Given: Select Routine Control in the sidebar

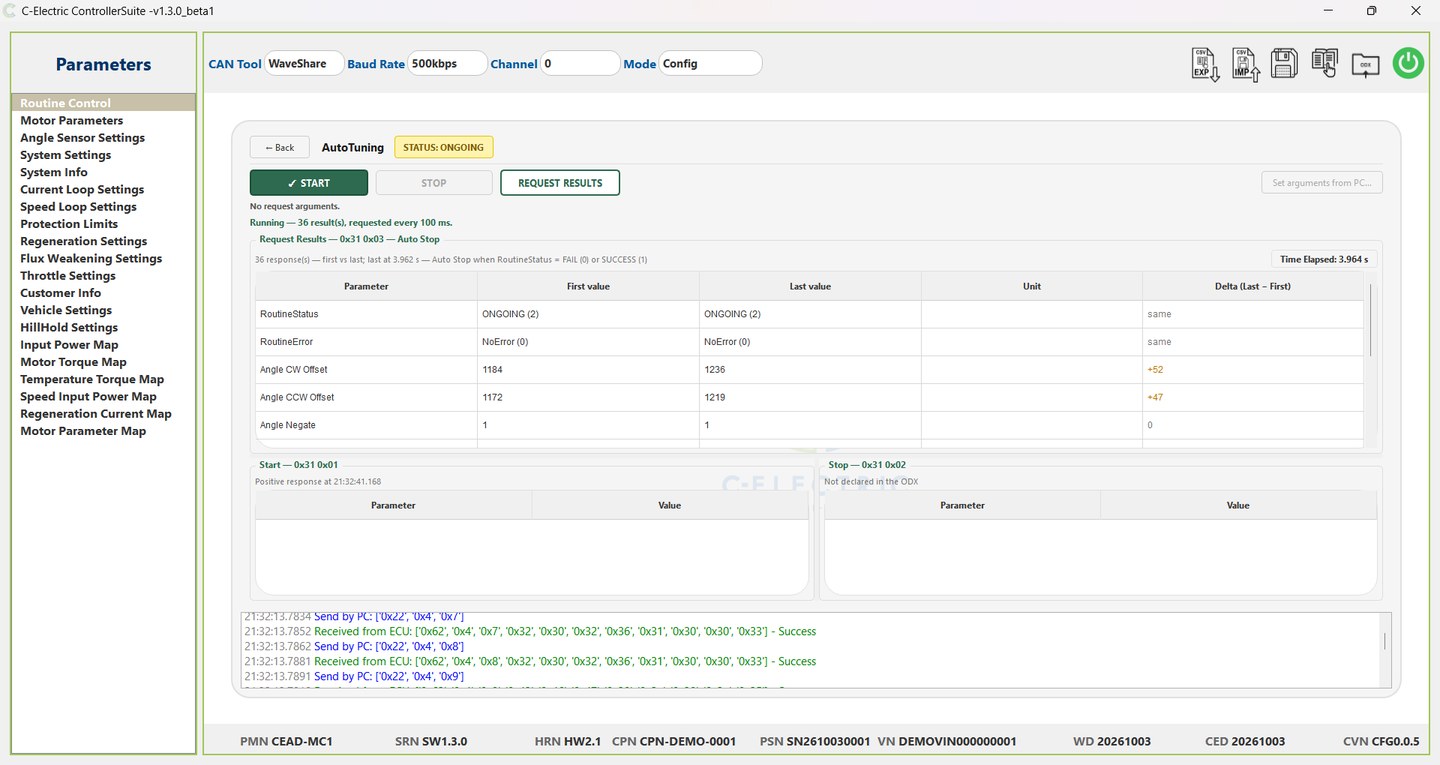Looking at the screenshot, I should click(103, 103).
